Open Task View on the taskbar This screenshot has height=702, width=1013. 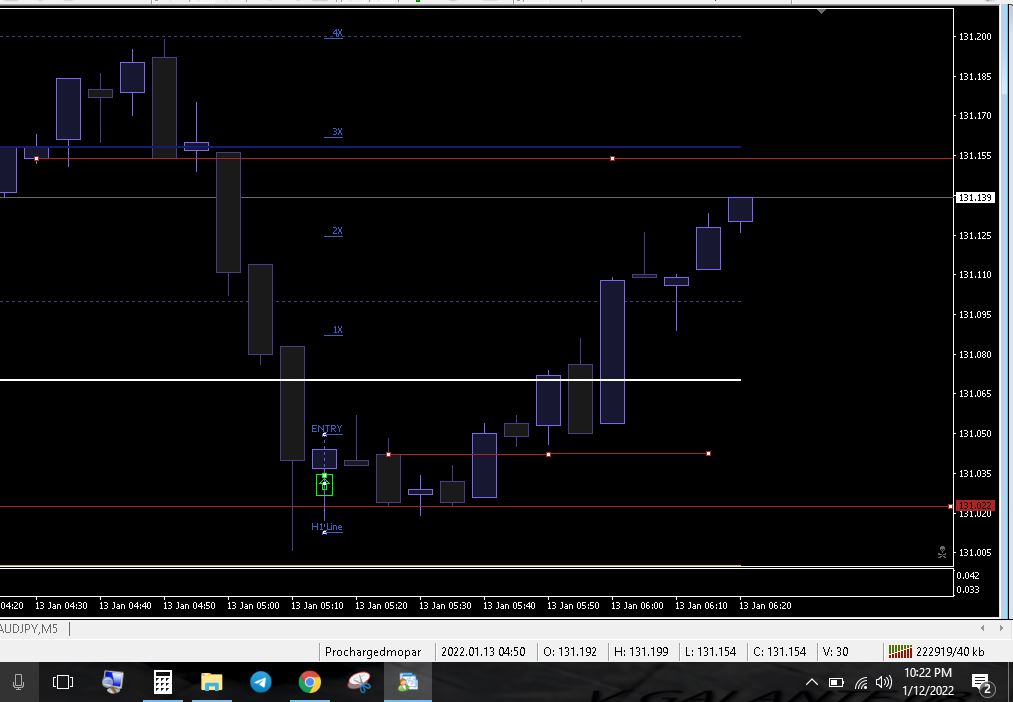tap(63, 682)
